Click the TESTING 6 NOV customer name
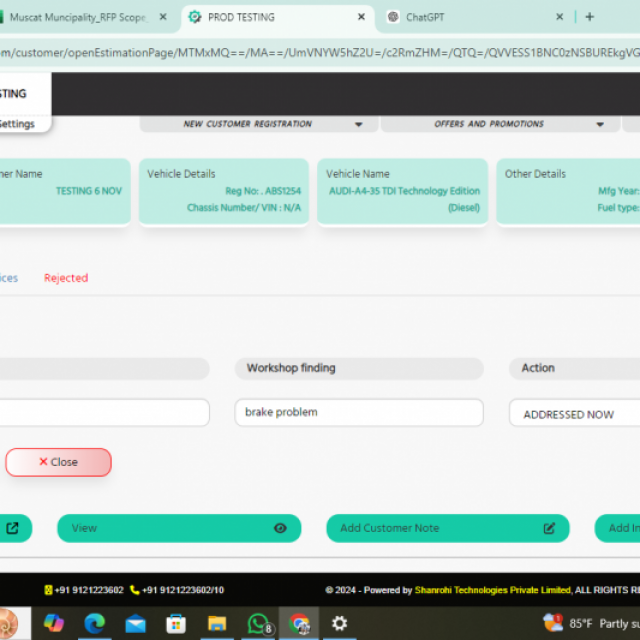Viewport: 640px width, 640px height. tap(89, 191)
